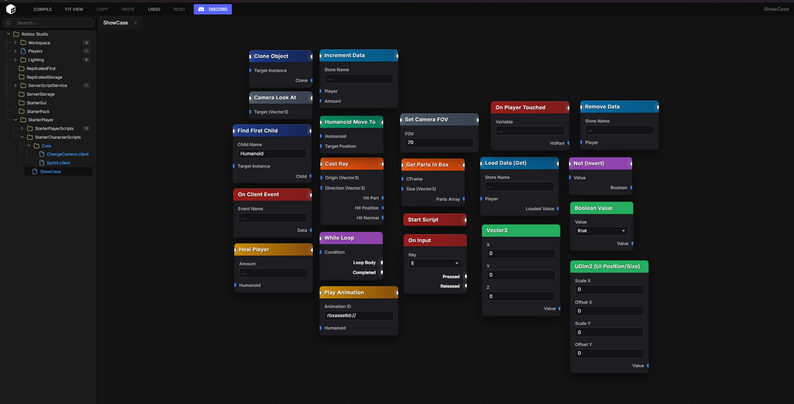This screenshot has height=404, width=794.
Task: Click the Start Script node header
Action: 434,220
